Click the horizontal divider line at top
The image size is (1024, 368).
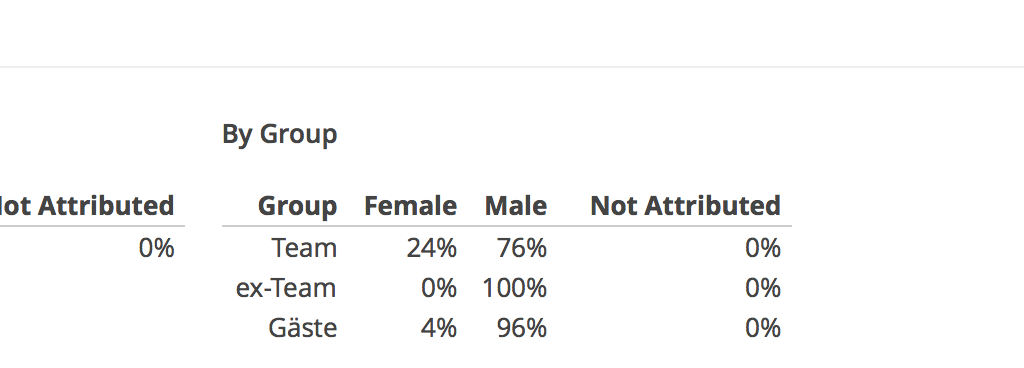(x=512, y=67)
